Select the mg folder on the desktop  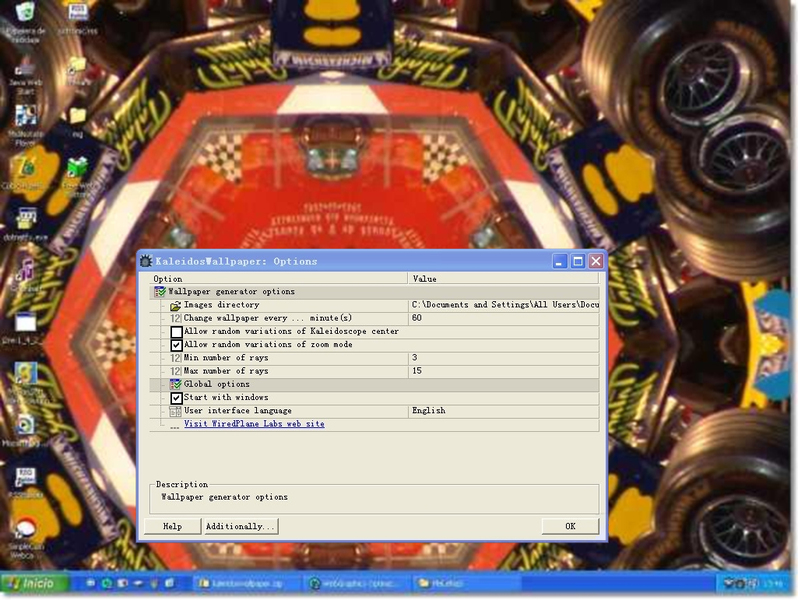(x=77, y=122)
